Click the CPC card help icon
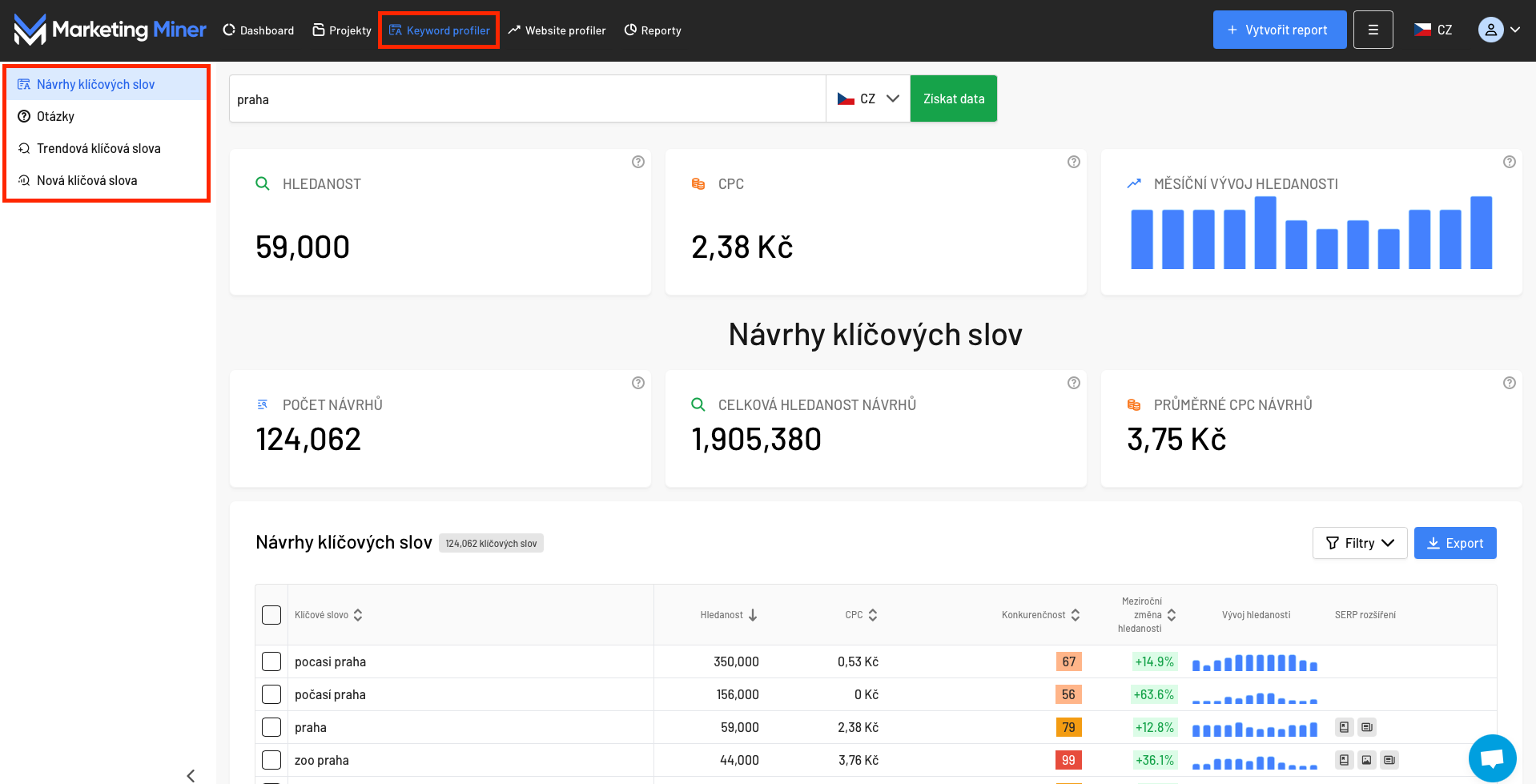Viewport: 1536px width, 784px height. click(x=1074, y=161)
